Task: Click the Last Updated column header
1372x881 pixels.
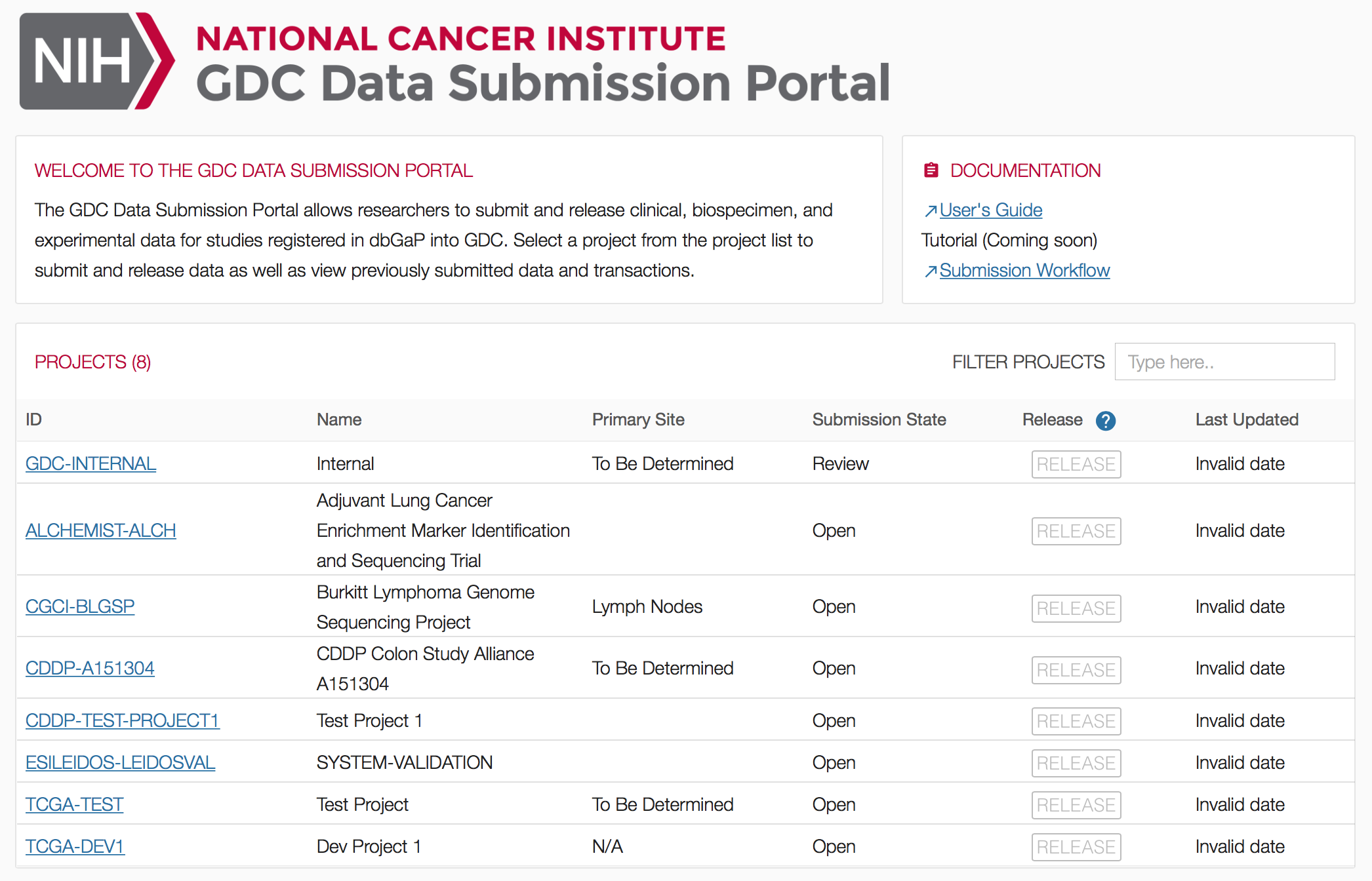Action: pos(1246,420)
